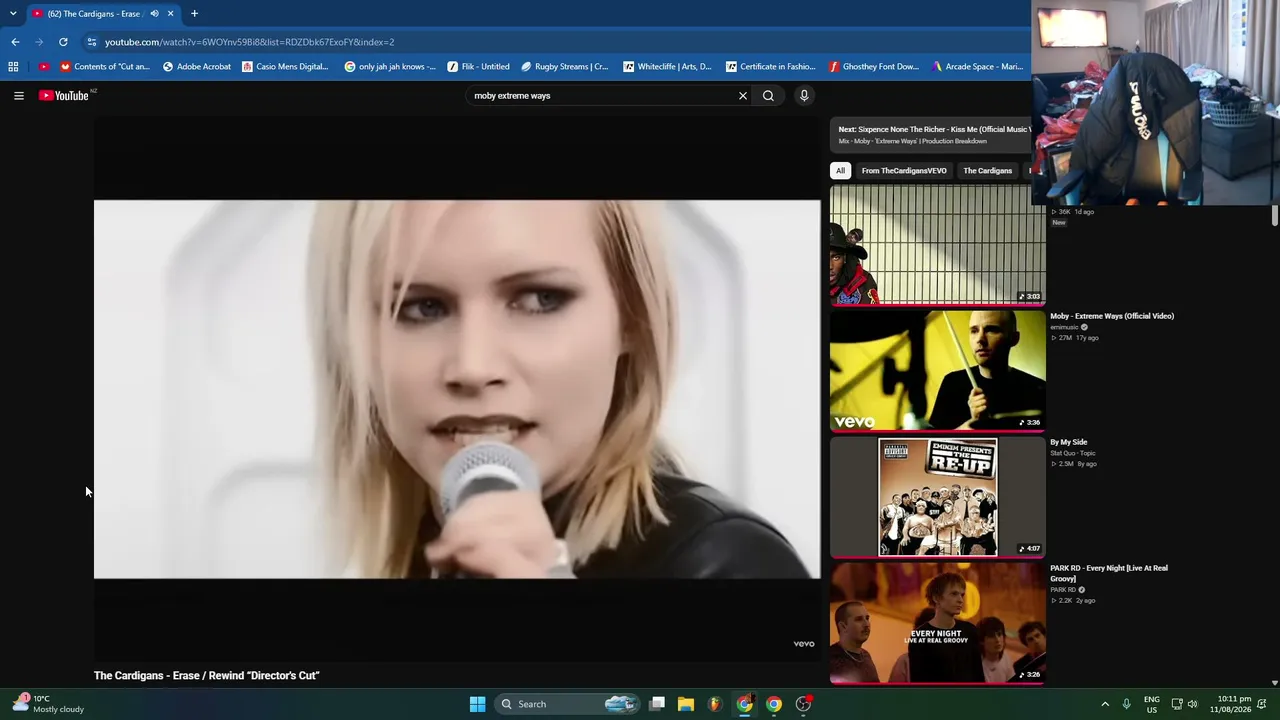Viewport: 1280px width, 720px height.
Task: Close The Cardigans - Erase browser tab
Action: coord(170,14)
